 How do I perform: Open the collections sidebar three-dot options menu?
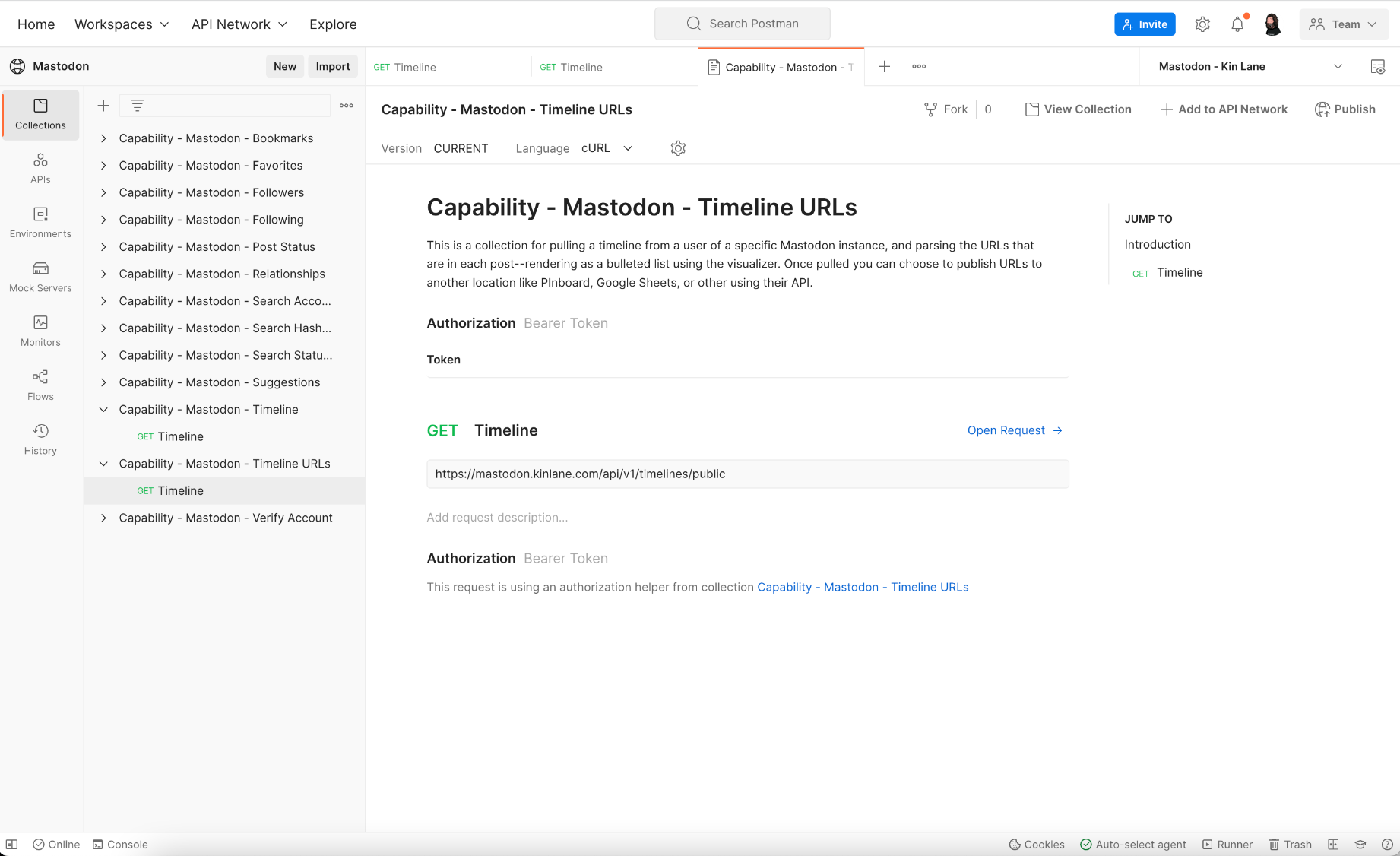point(347,106)
